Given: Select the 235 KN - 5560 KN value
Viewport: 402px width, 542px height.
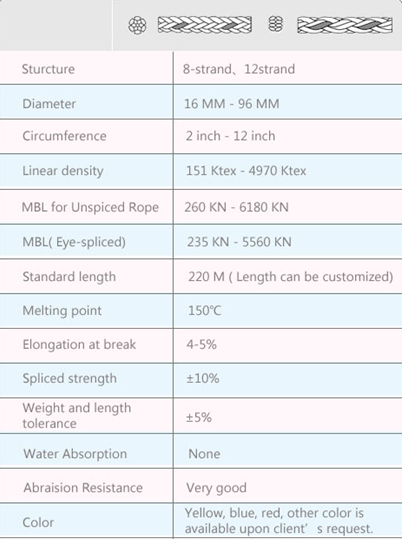Looking at the screenshot, I should tap(239, 242).
